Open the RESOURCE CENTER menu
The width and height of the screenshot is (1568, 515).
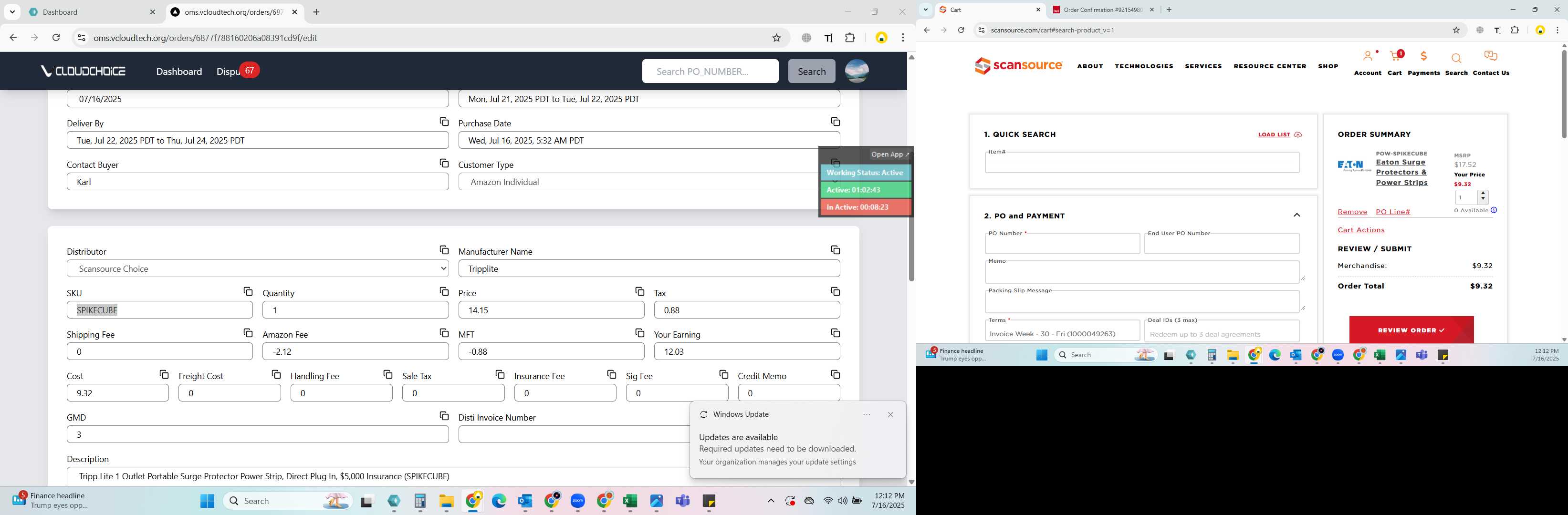[x=1270, y=66]
